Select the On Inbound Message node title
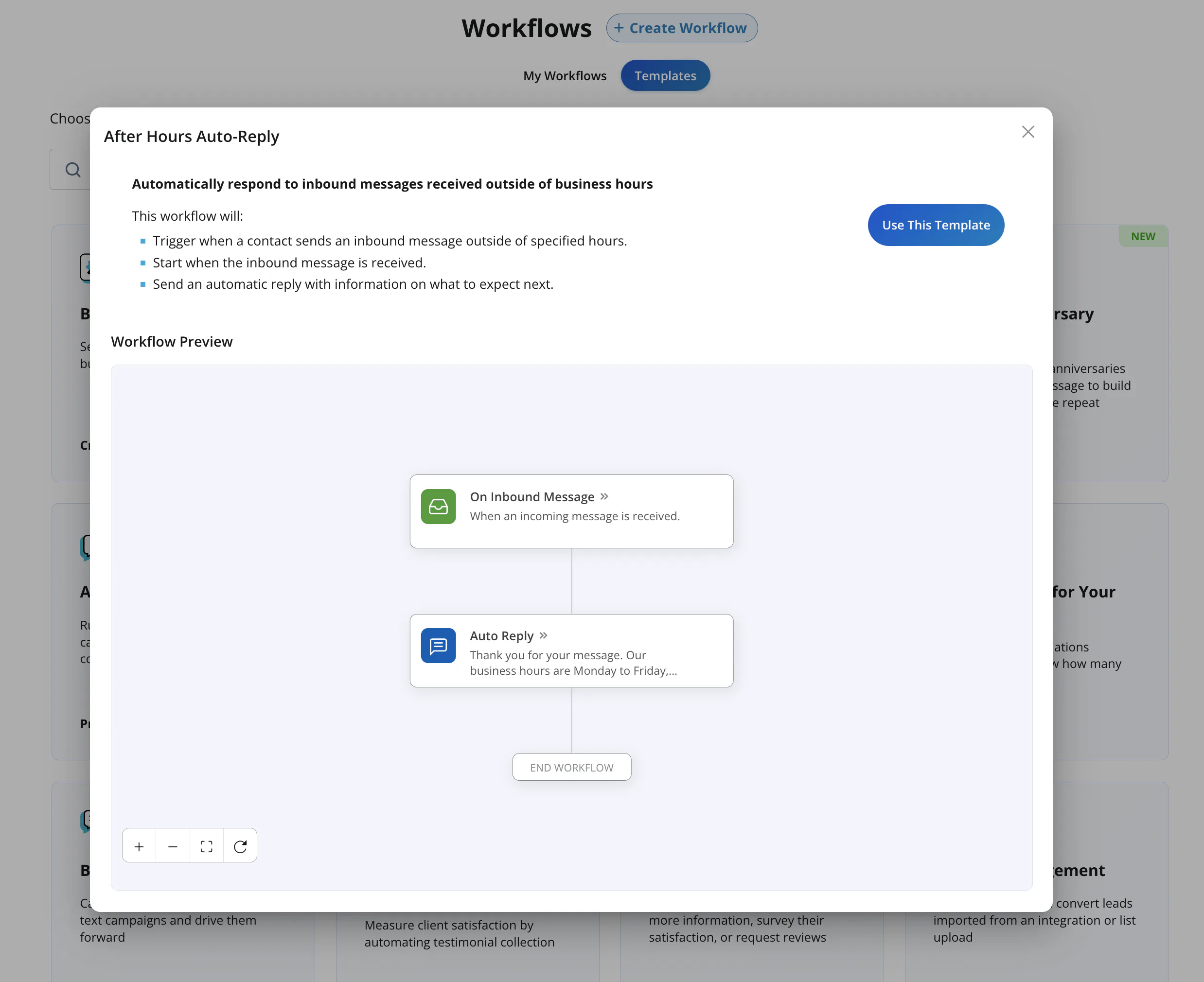This screenshot has width=1204, height=982. coord(532,497)
